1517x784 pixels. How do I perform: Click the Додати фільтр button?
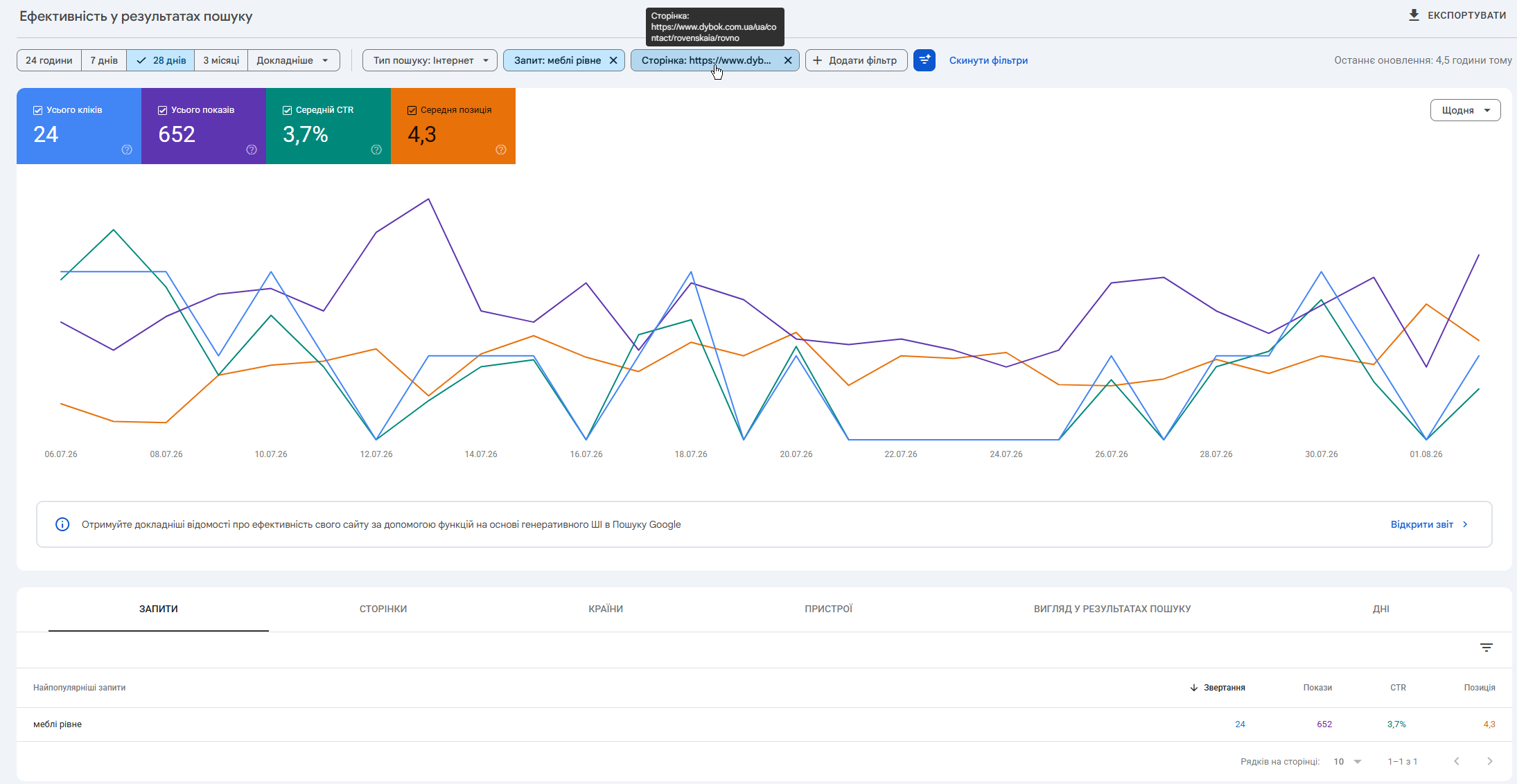(x=857, y=60)
